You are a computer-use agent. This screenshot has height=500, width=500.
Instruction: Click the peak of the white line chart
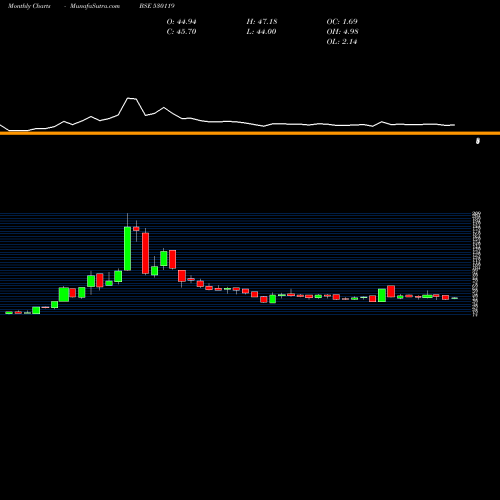pyautogui.click(x=128, y=98)
